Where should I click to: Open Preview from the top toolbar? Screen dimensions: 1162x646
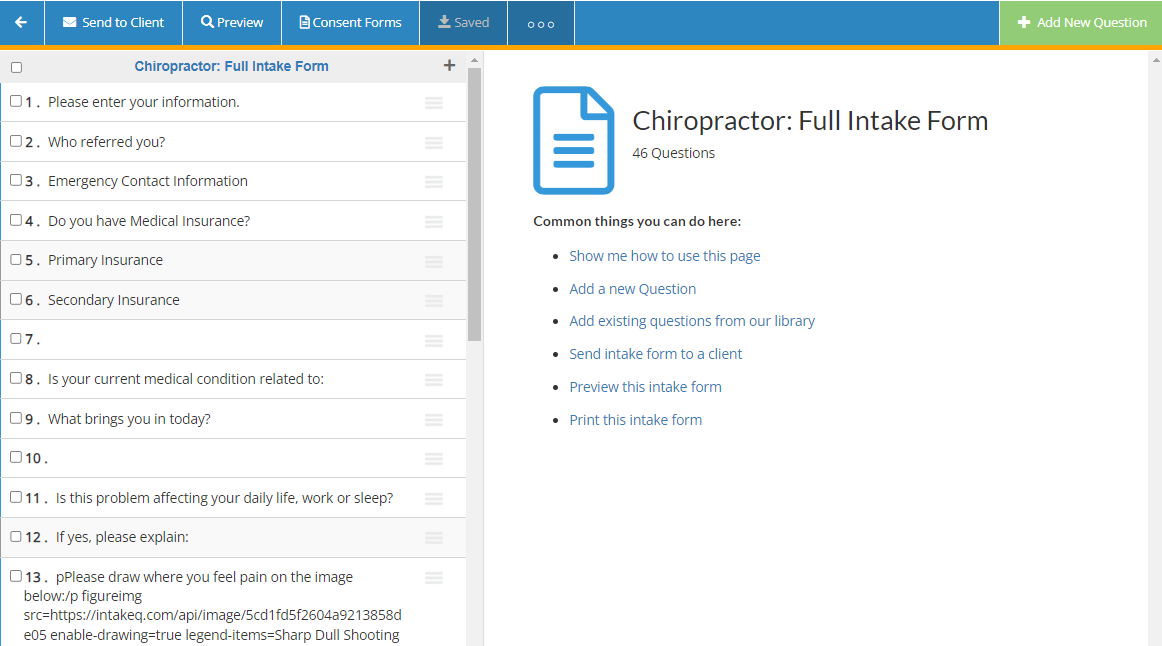tap(232, 23)
